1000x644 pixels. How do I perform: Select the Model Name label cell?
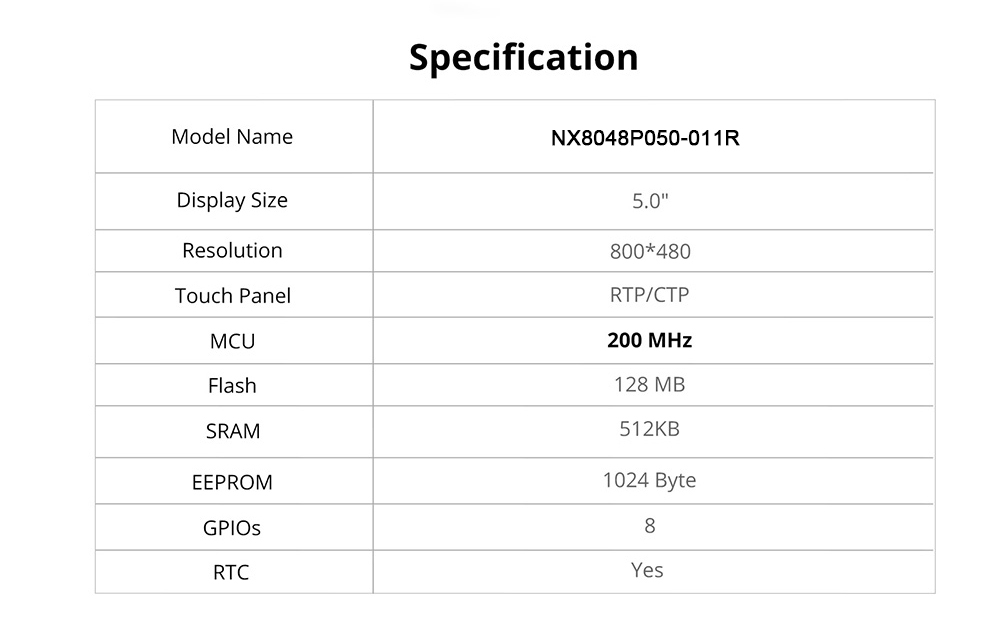pyautogui.click(x=232, y=137)
